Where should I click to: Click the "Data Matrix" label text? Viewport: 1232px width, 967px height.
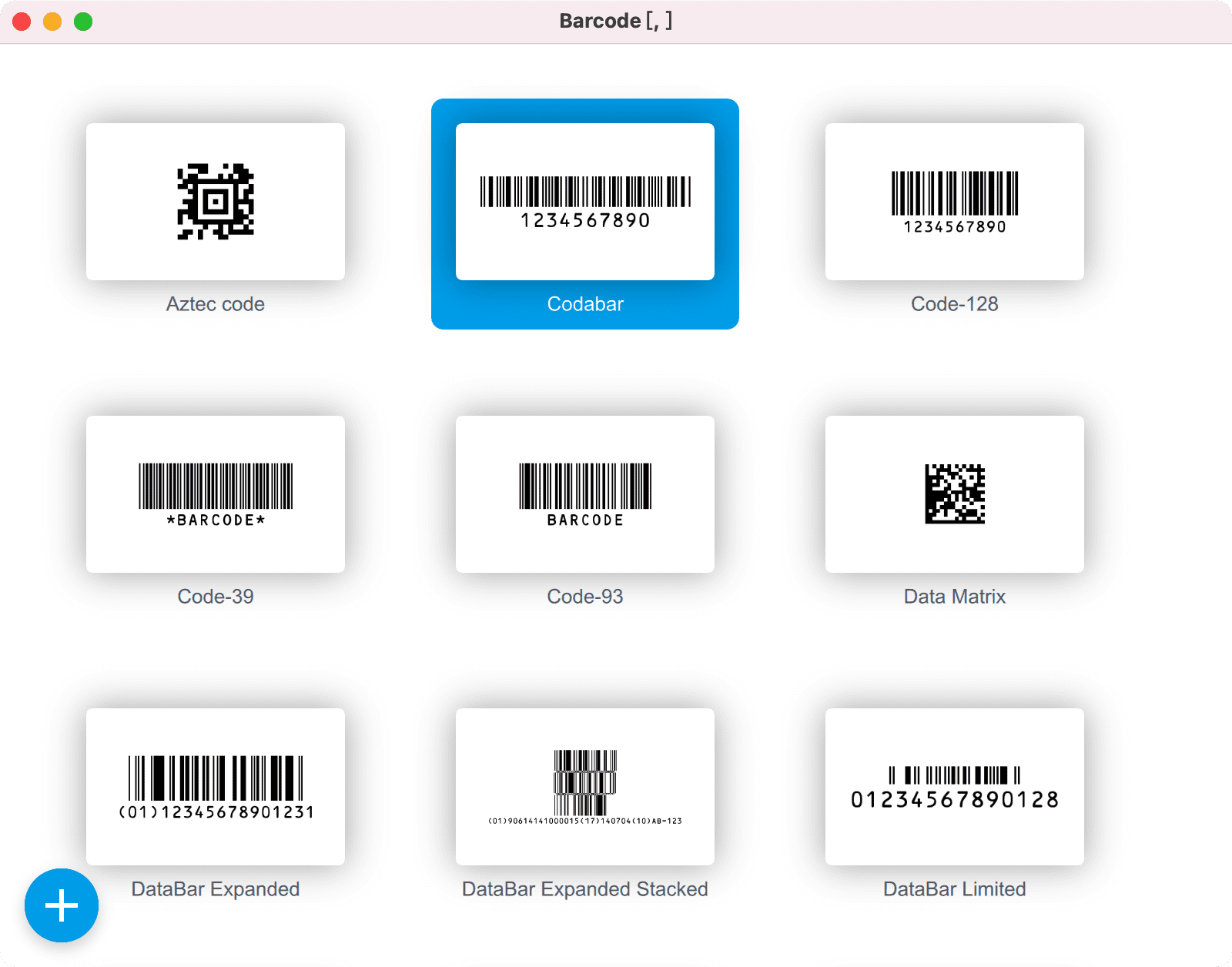click(x=955, y=597)
